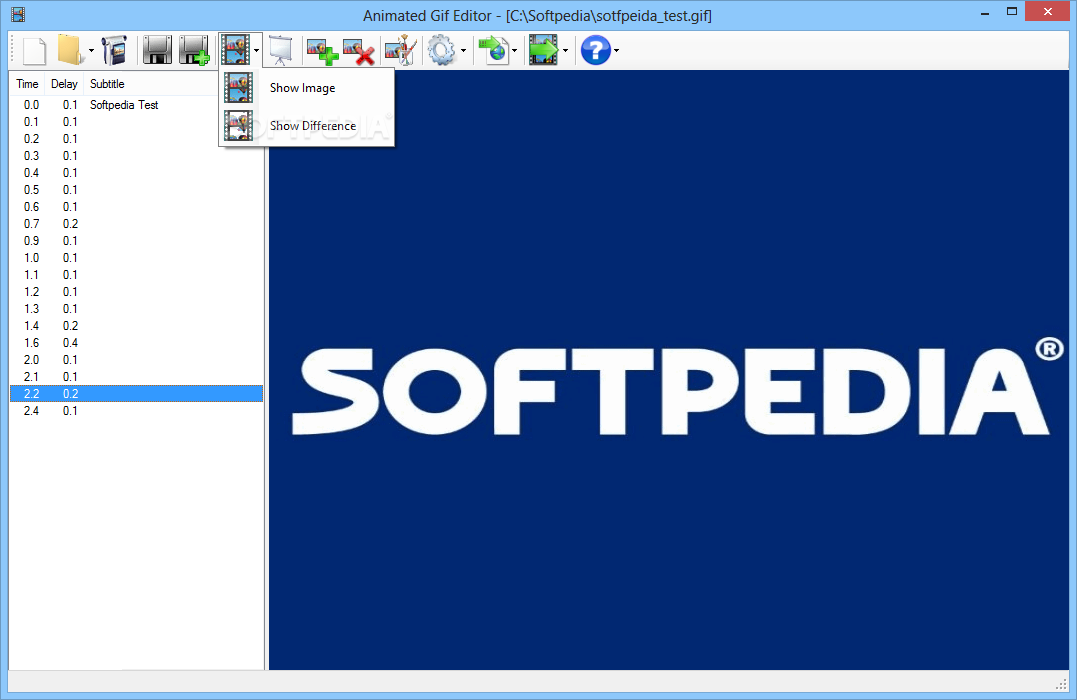Select the frame row at time 0.4
Viewport: 1077px width, 700px height.
[136, 173]
